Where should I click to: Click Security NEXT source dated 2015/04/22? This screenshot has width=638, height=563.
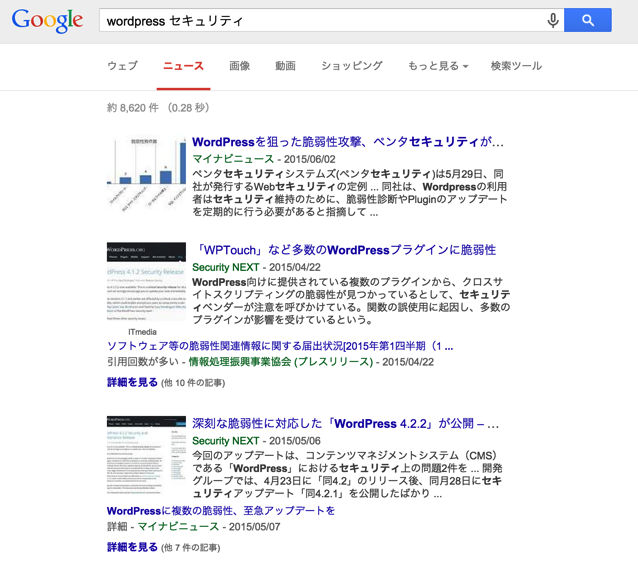[x=225, y=267]
